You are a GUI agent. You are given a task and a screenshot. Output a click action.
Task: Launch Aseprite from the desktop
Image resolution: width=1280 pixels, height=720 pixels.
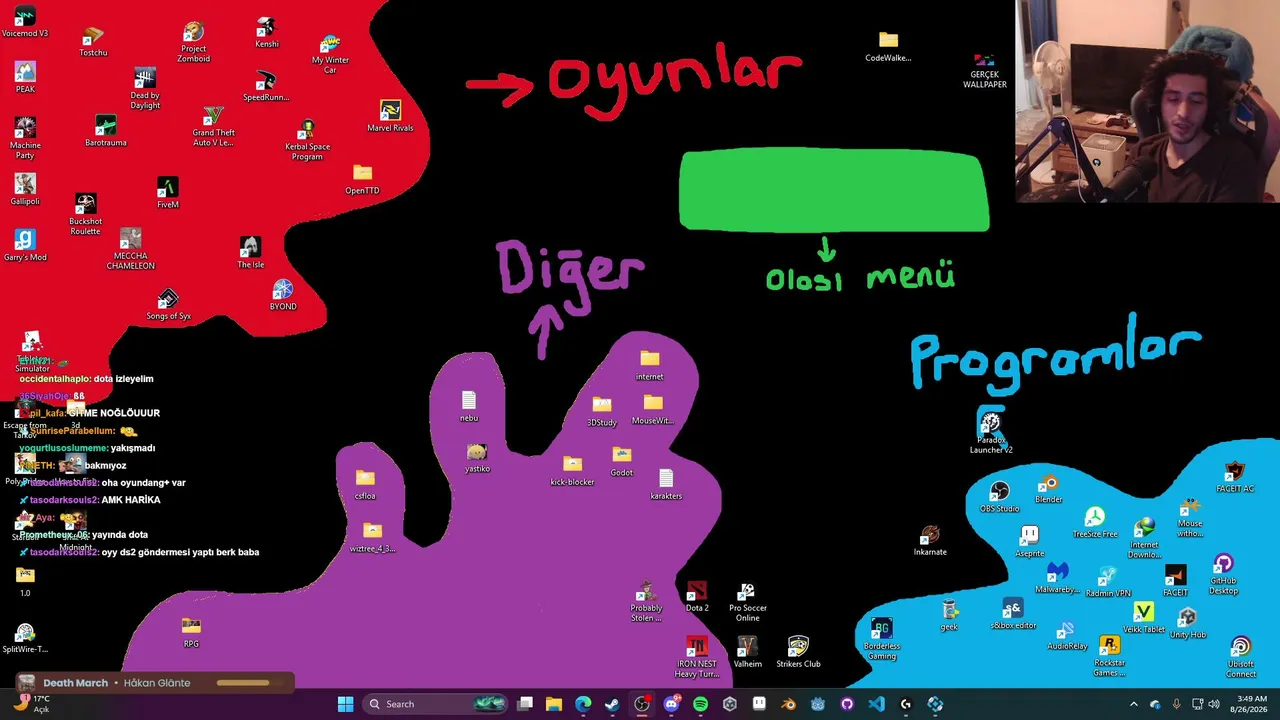click(x=1029, y=541)
